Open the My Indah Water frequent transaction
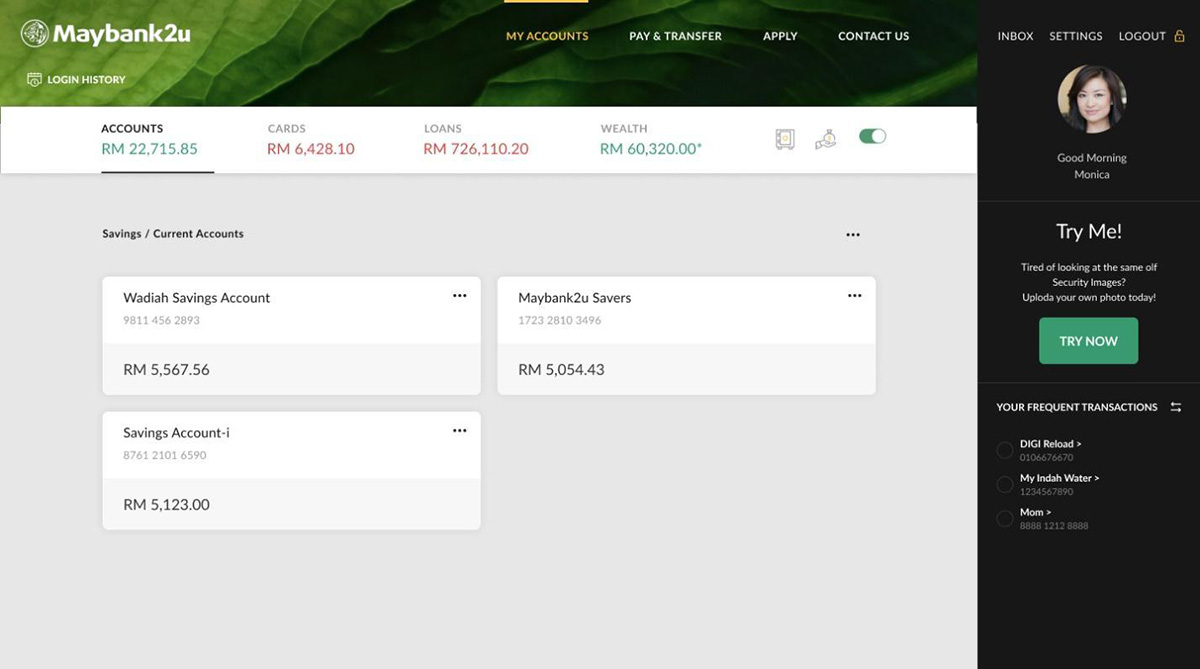The image size is (1200, 669). pos(1060,478)
